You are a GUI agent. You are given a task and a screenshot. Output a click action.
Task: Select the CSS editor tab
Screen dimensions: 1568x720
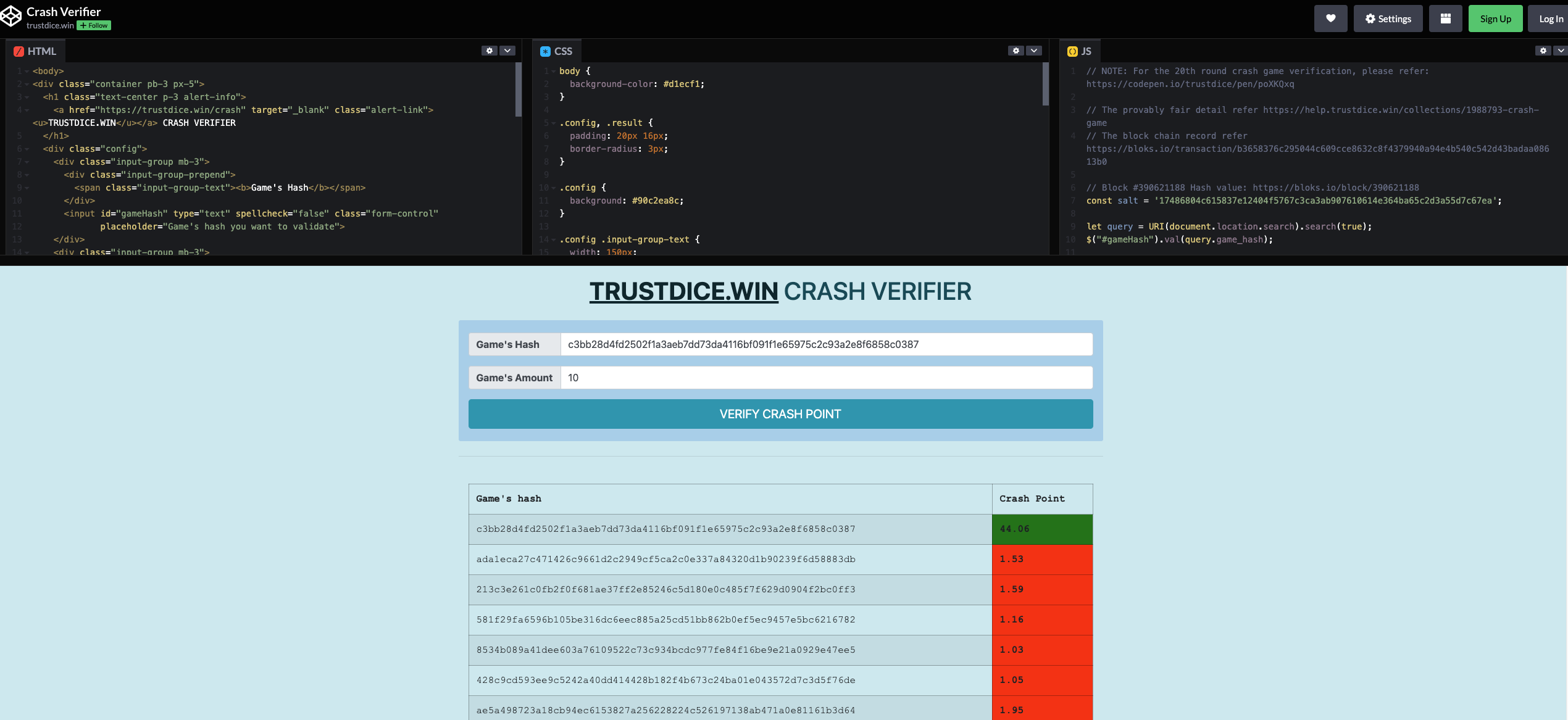(556, 51)
